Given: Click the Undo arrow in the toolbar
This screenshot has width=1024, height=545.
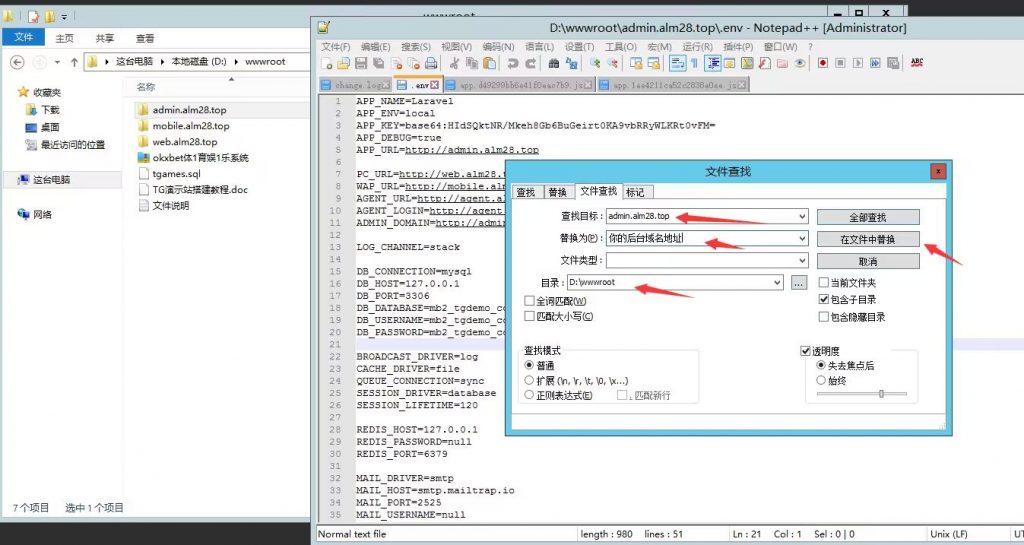Looking at the screenshot, I should pyautogui.click(x=511, y=63).
